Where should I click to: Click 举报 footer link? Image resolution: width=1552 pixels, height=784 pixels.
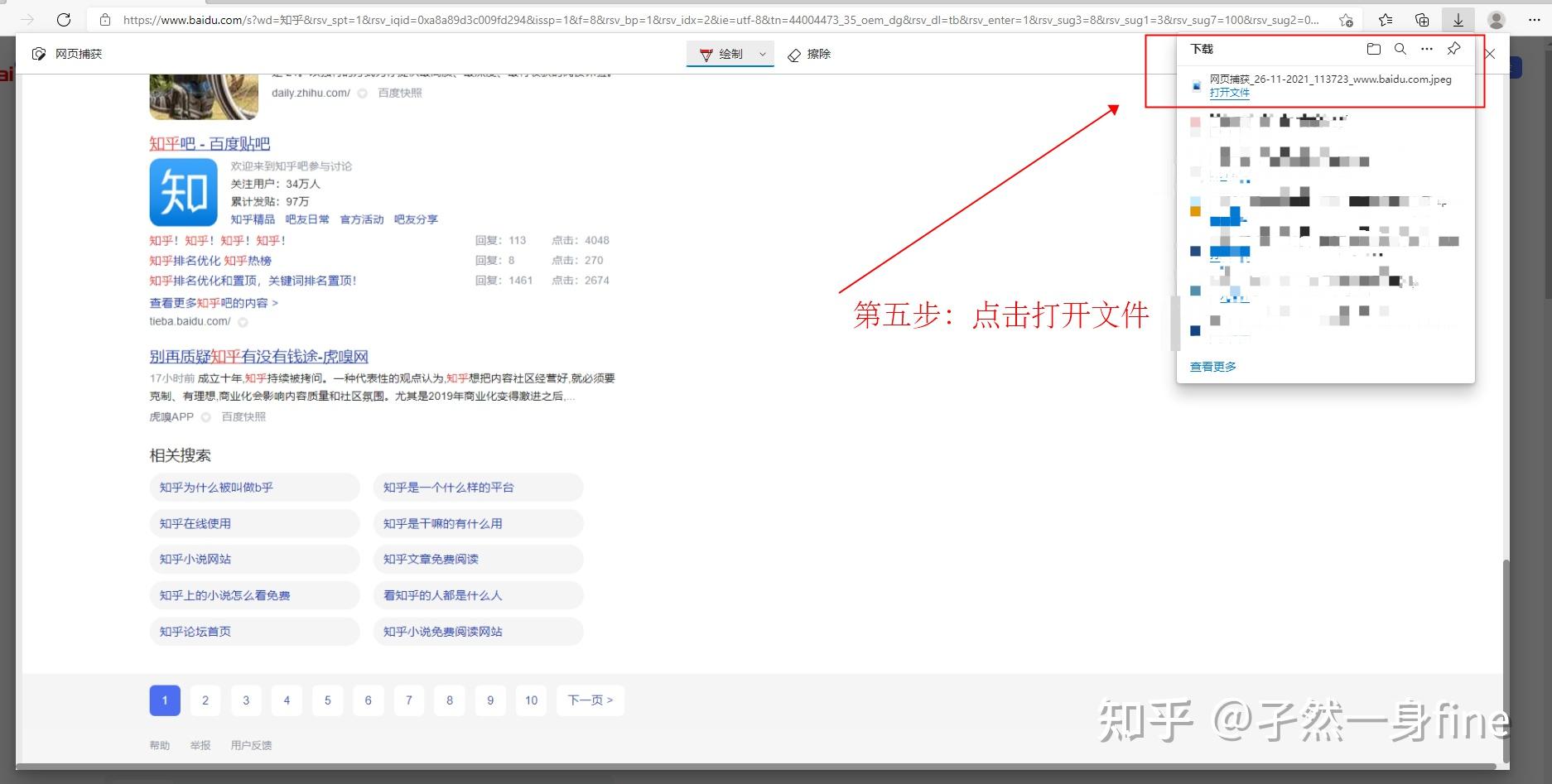tap(200, 745)
